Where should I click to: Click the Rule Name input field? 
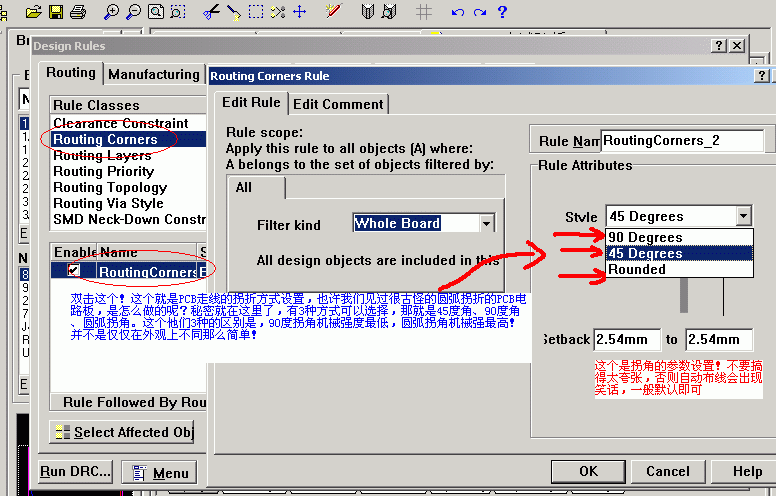(x=680, y=141)
